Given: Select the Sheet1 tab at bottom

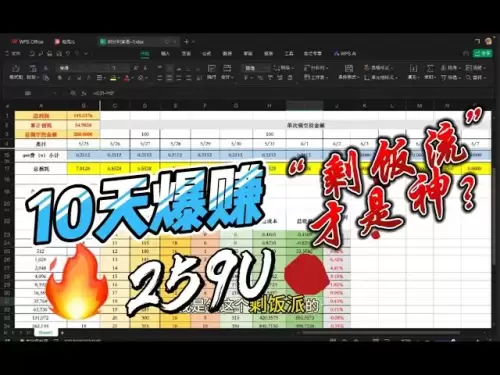Looking at the screenshot, I should [46, 333].
